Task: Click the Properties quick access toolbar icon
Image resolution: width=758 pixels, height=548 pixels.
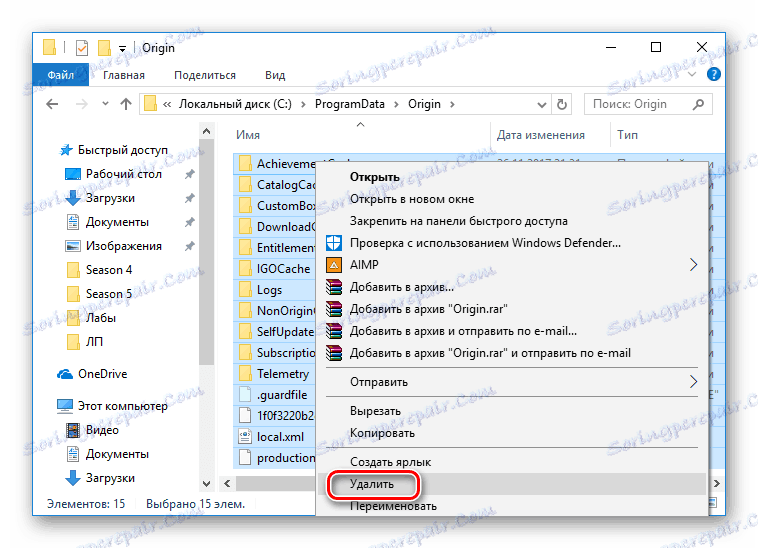Action: pos(82,48)
